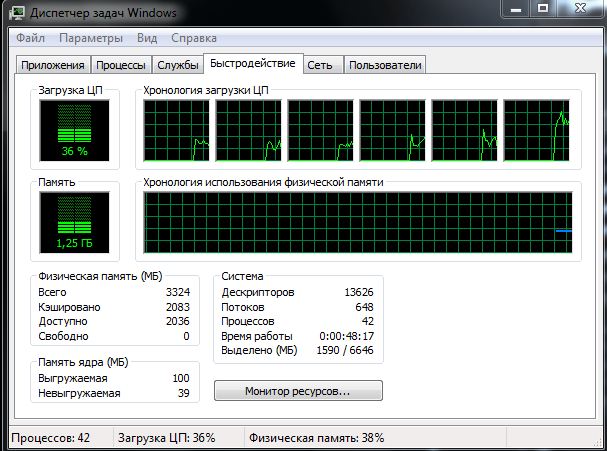This screenshot has height=451, width=607.
Task: Click the Кэшировано value 2083
Action: pyautogui.click(x=178, y=307)
